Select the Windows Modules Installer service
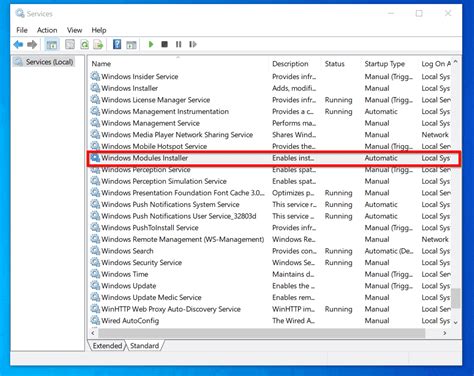Viewport: 474px width, 376px height. [274, 158]
